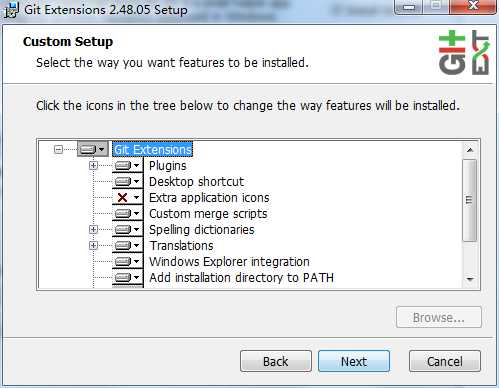This screenshot has height=388, width=499.
Task: Expand the Translations tree node
Action: click(x=93, y=245)
